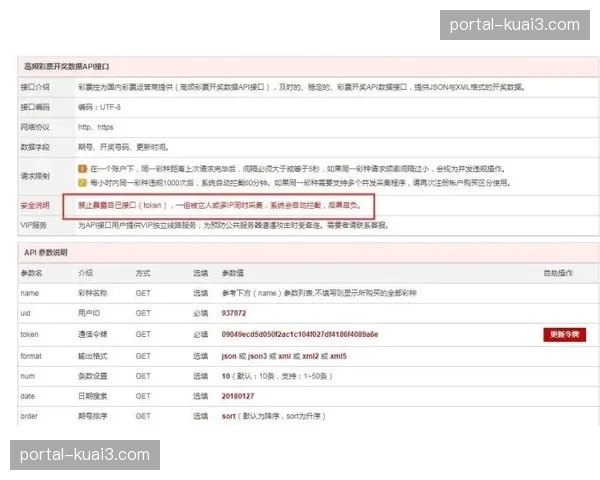Select the uid value 937972
Screen dimensions: 600x480
(x=234, y=313)
